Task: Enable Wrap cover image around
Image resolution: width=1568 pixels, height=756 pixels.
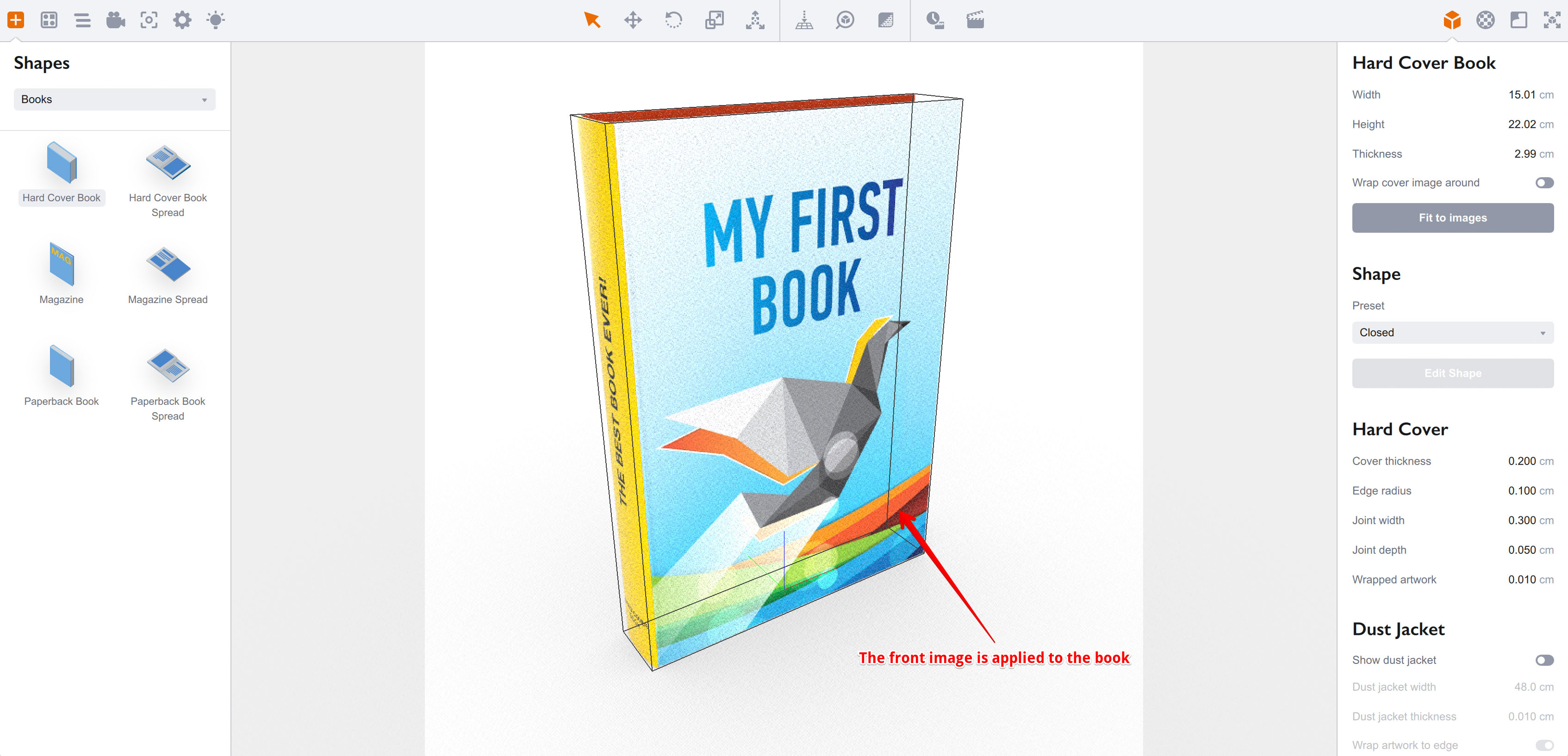Action: point(1543,182)
